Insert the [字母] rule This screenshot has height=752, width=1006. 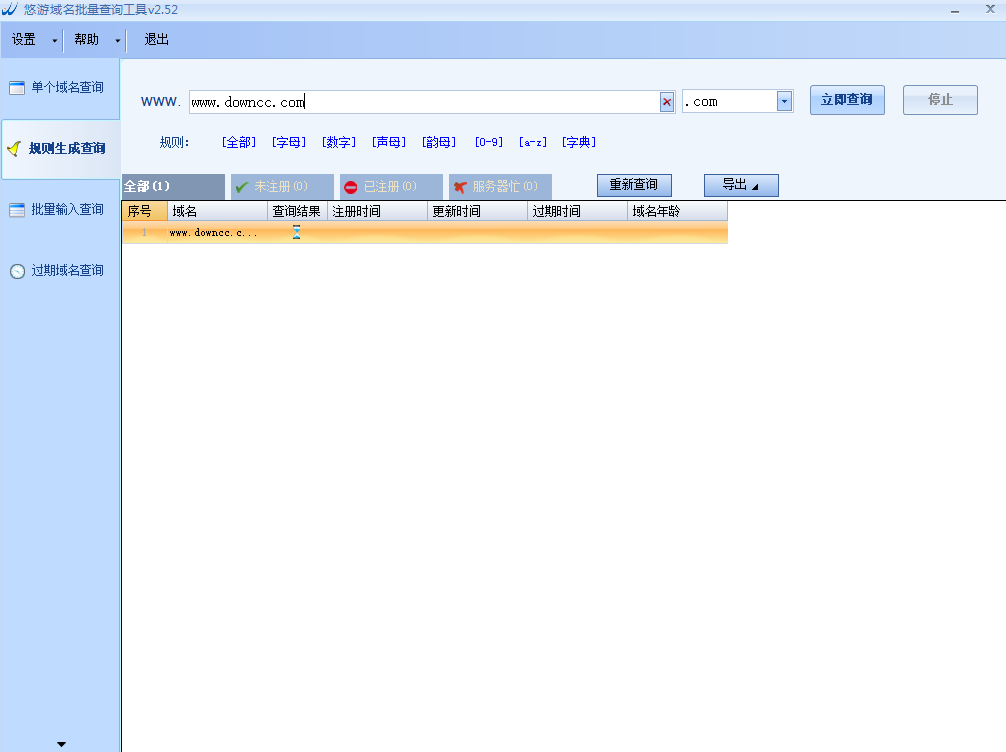[x=289, y=142]
